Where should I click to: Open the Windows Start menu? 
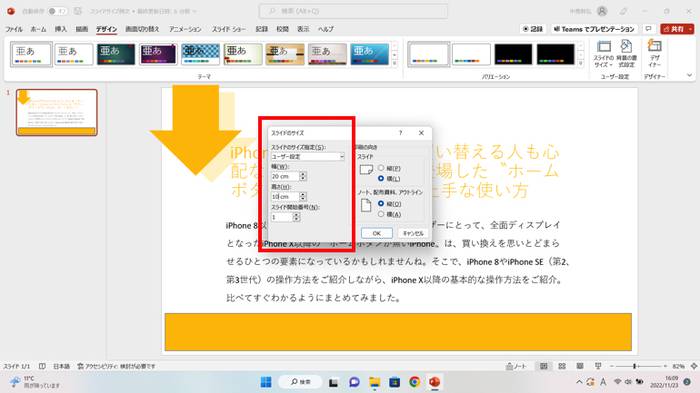266,382
